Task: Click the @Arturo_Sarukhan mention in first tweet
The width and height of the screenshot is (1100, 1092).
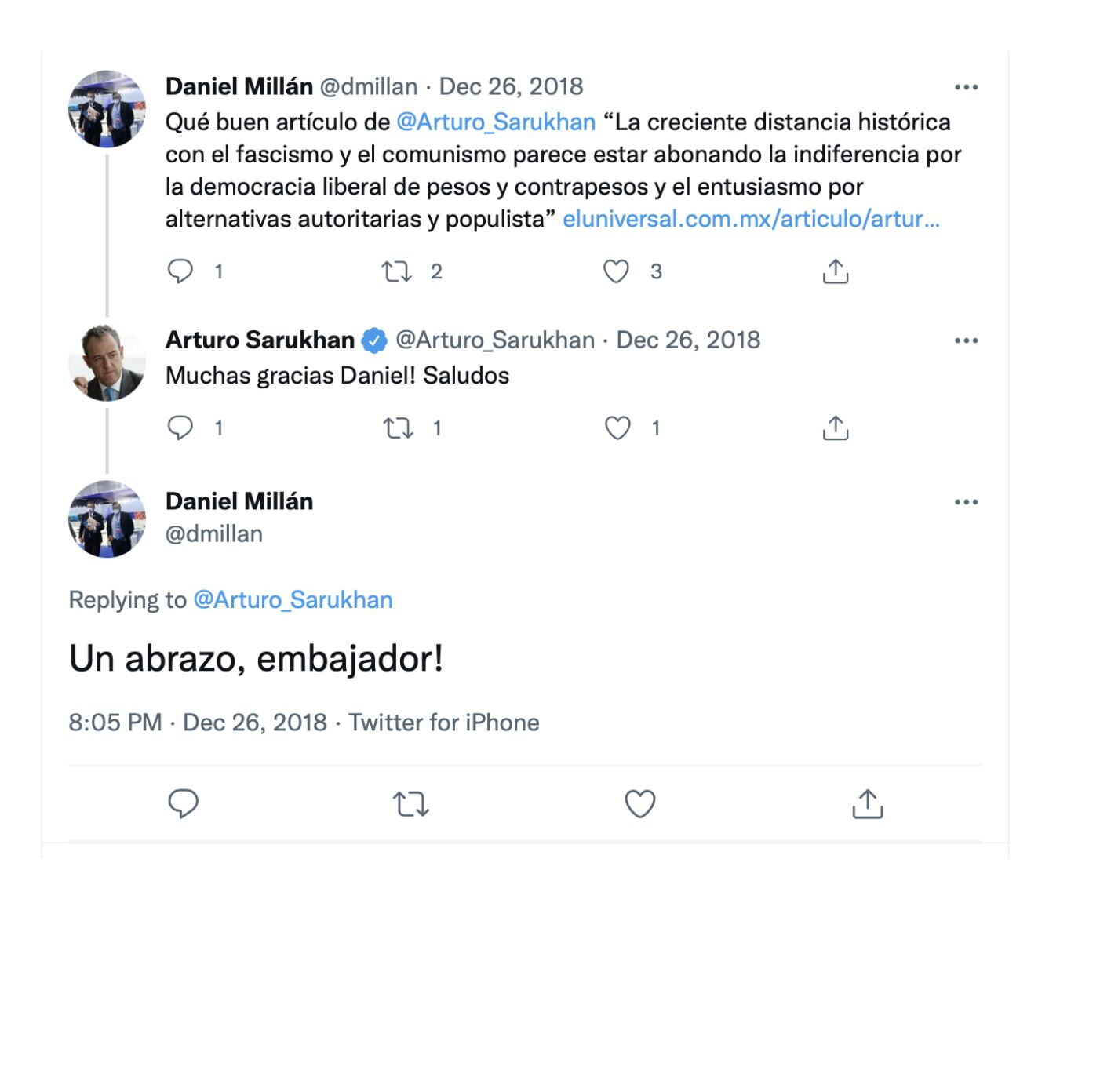Action: pyautogui.click(x=496, y=122)
